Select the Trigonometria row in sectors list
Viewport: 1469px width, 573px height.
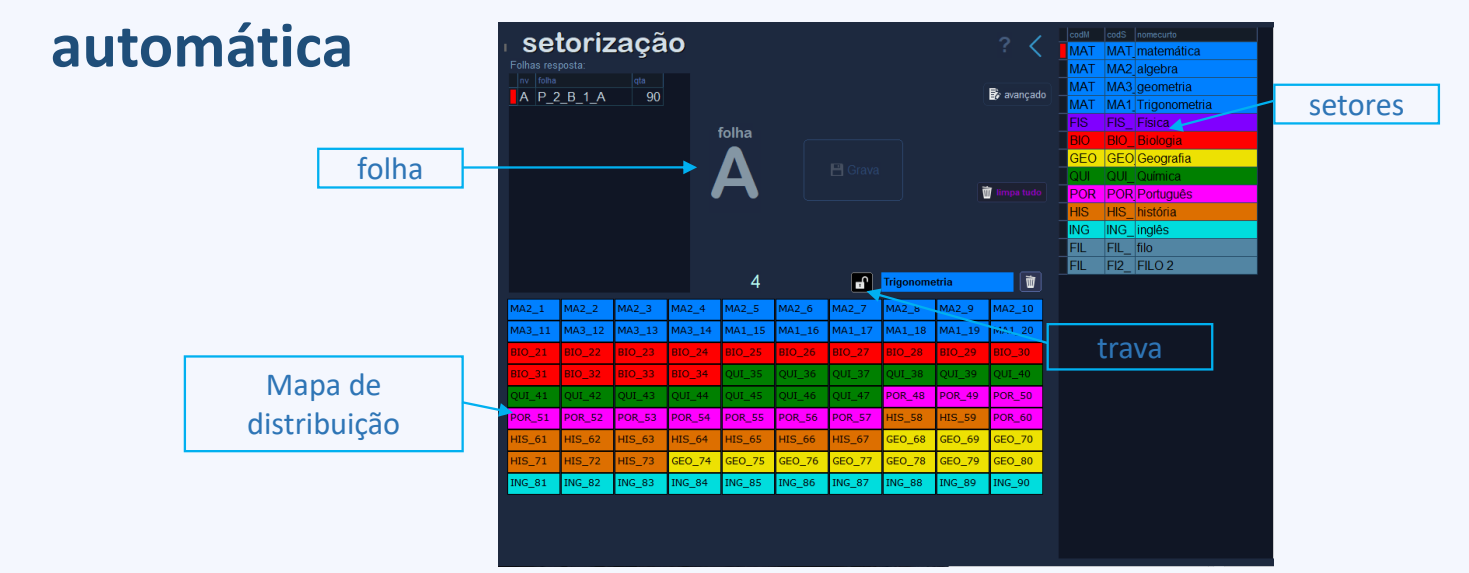[x=1158, y=105]
